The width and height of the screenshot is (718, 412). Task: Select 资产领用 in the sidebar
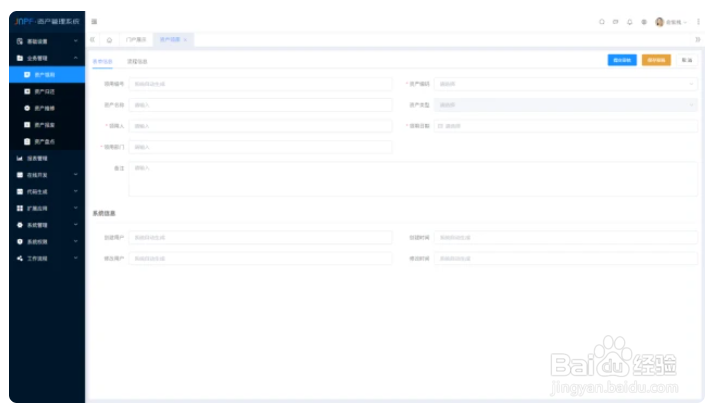(x=47, y=75)
